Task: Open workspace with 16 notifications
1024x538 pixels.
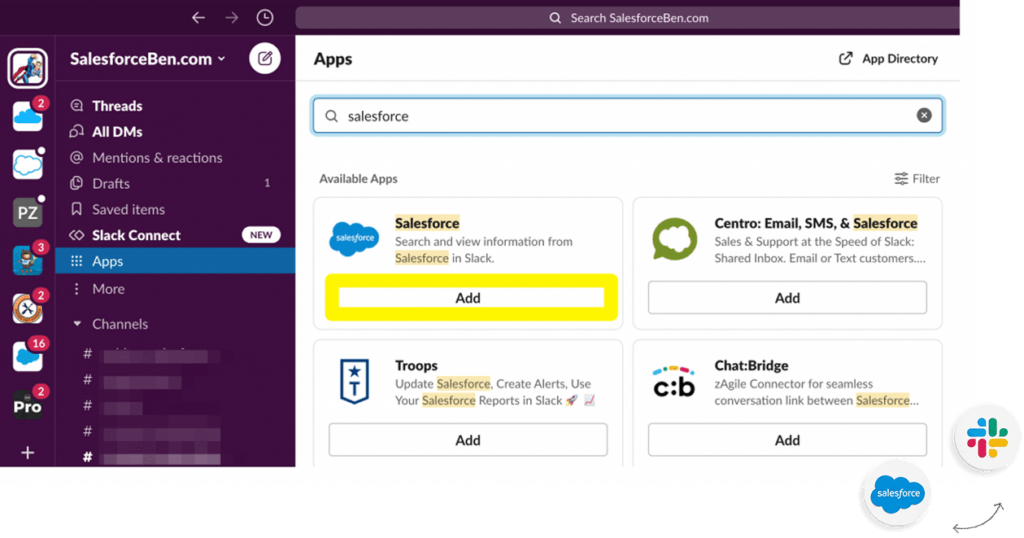Action: click(27, 356)
